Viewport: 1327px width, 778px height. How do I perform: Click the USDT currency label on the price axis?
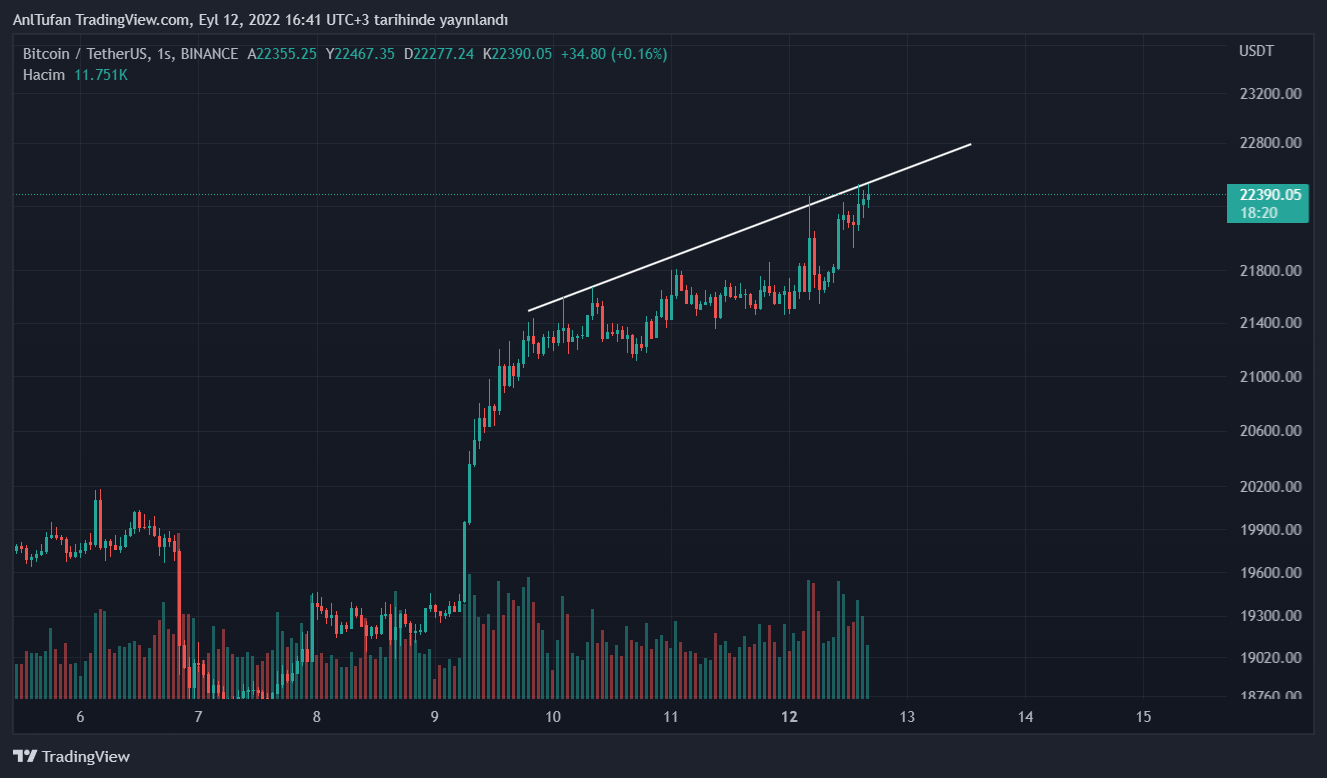1256,51
